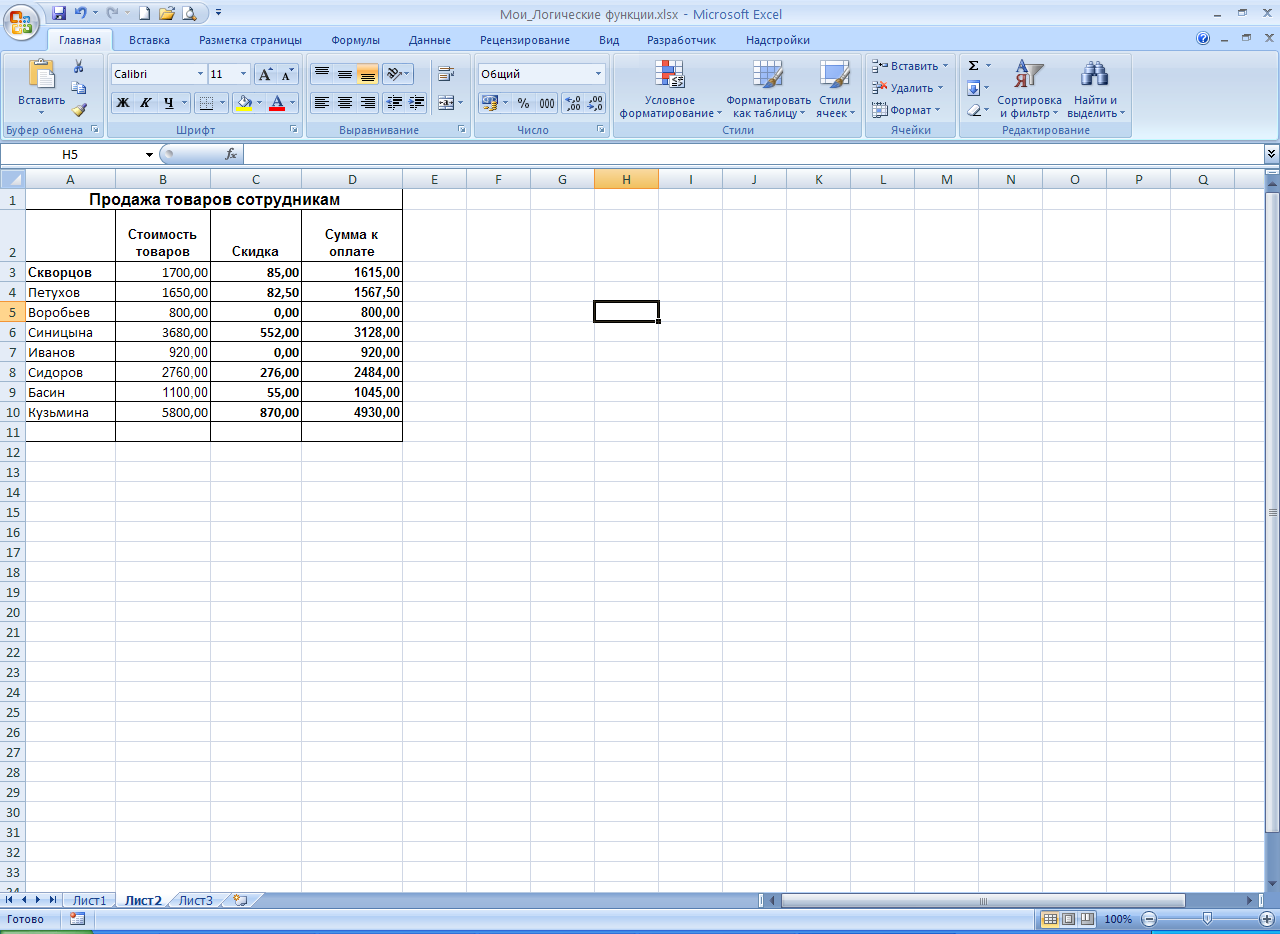Toggle Wrap Text in the alignment group
Viewport: 1280px width, 934px height.
[x=446, y=74]
